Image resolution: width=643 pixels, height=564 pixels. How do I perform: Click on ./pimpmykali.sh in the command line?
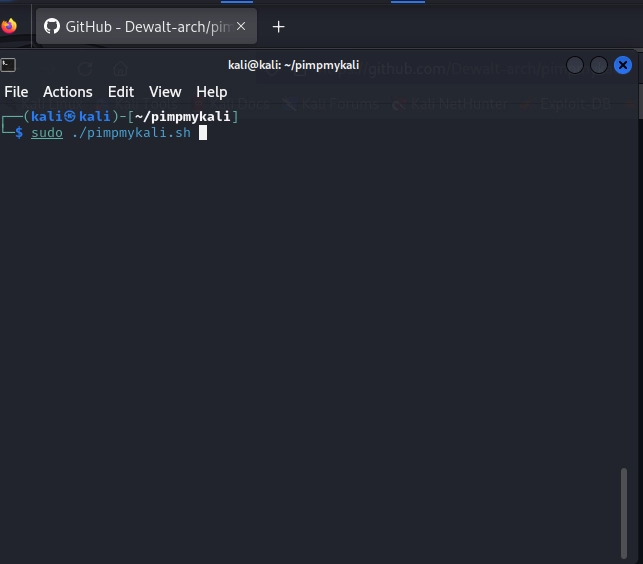click(130, 133)
